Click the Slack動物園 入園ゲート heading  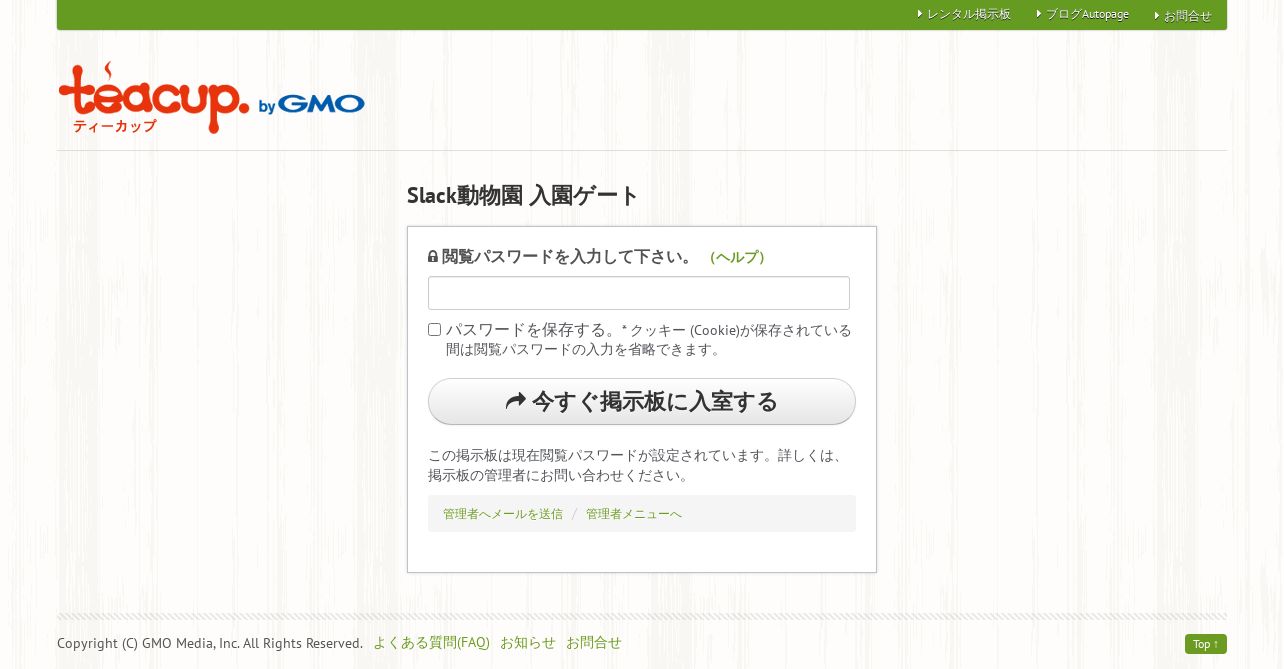(522, 195)
